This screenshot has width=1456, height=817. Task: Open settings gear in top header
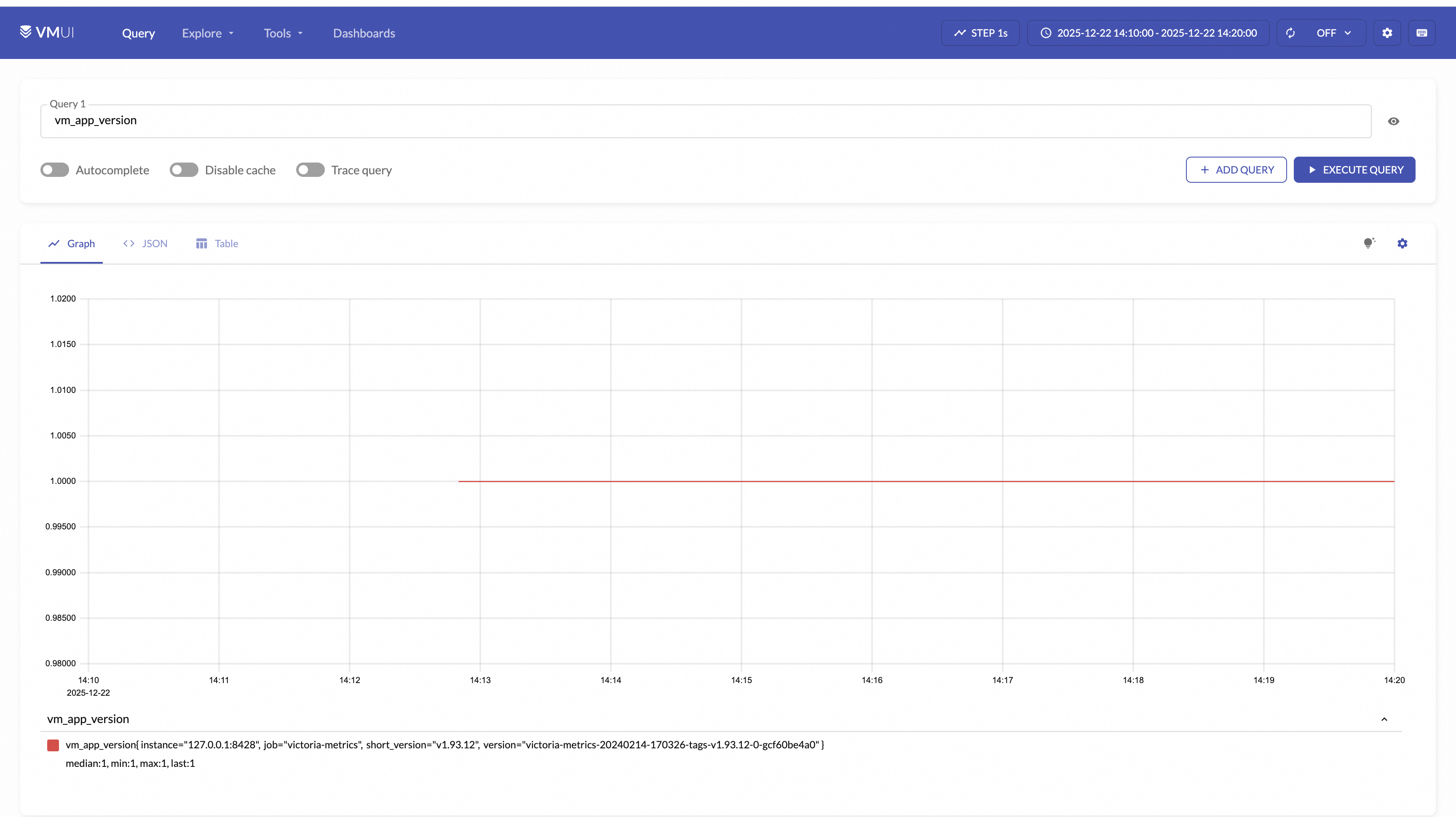[x=1386, y=33]
